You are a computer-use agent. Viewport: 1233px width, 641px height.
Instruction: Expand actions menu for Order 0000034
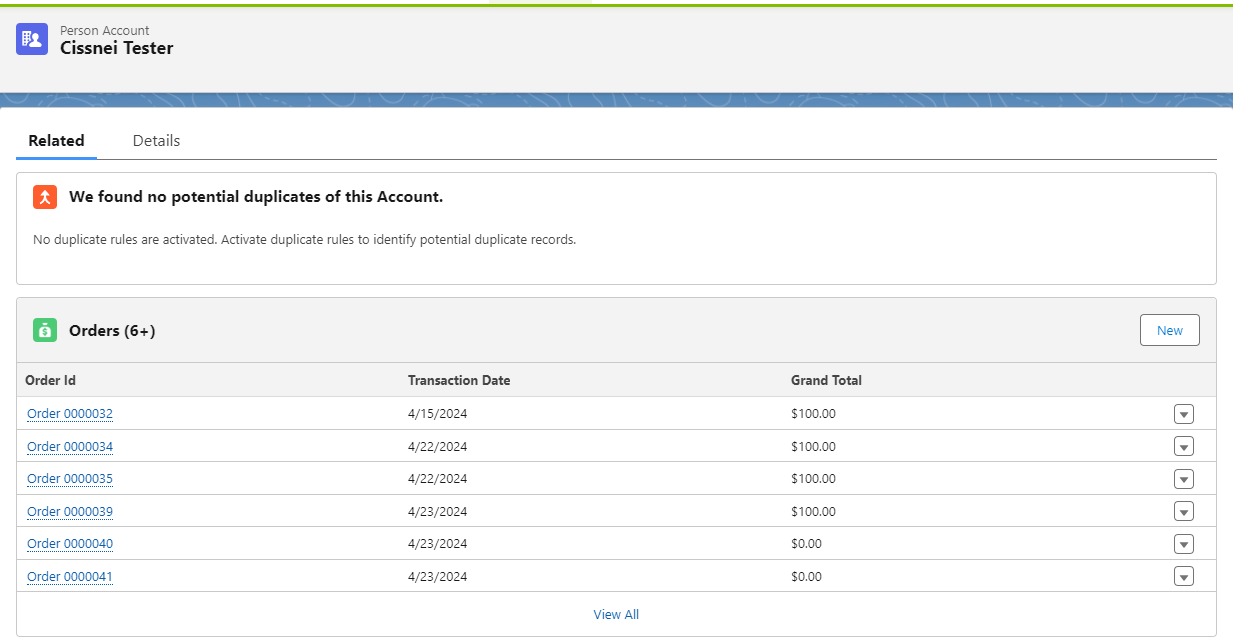[x=1184, y=447]
